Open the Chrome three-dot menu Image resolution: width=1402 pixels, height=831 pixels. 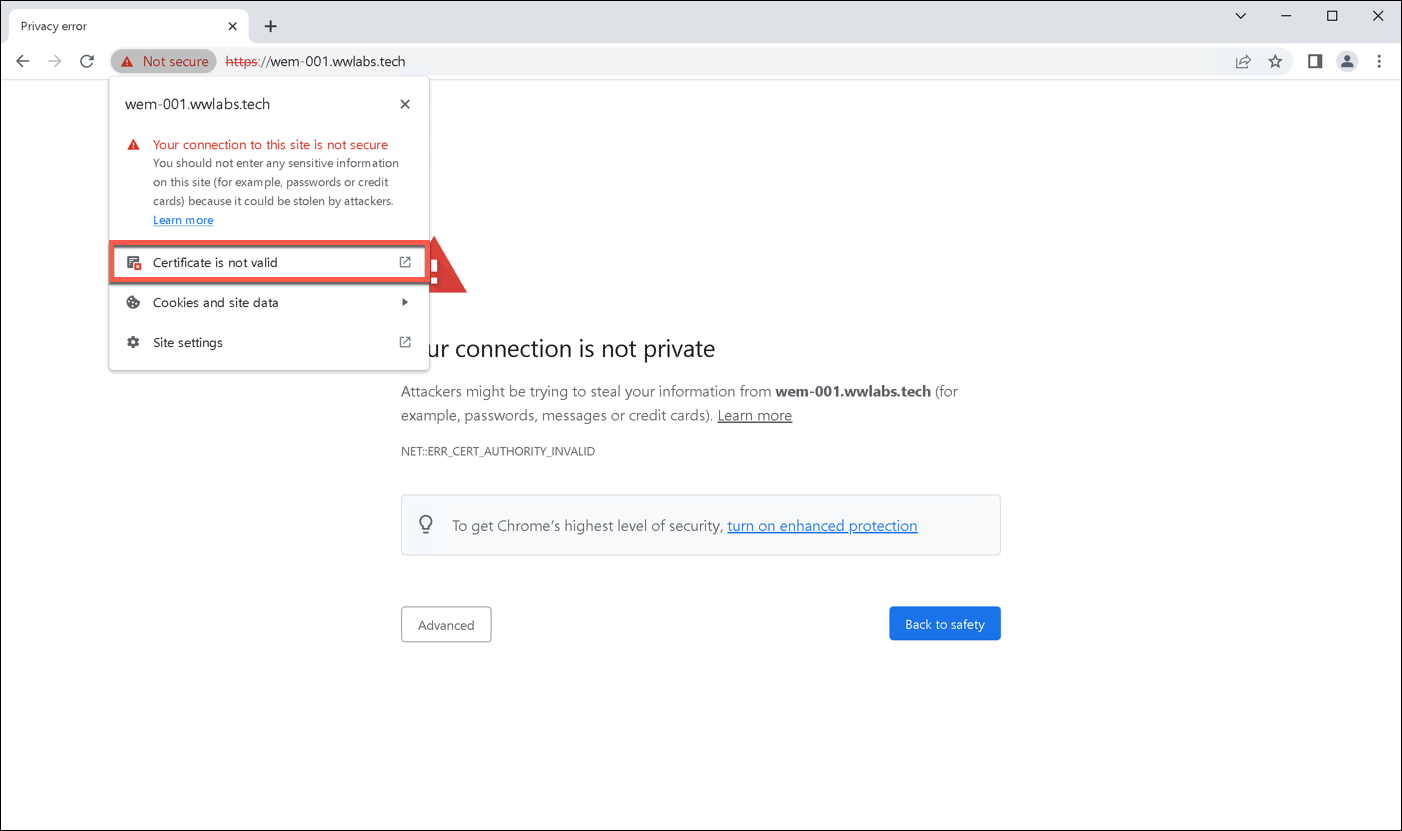click(x=1379, y=61)
